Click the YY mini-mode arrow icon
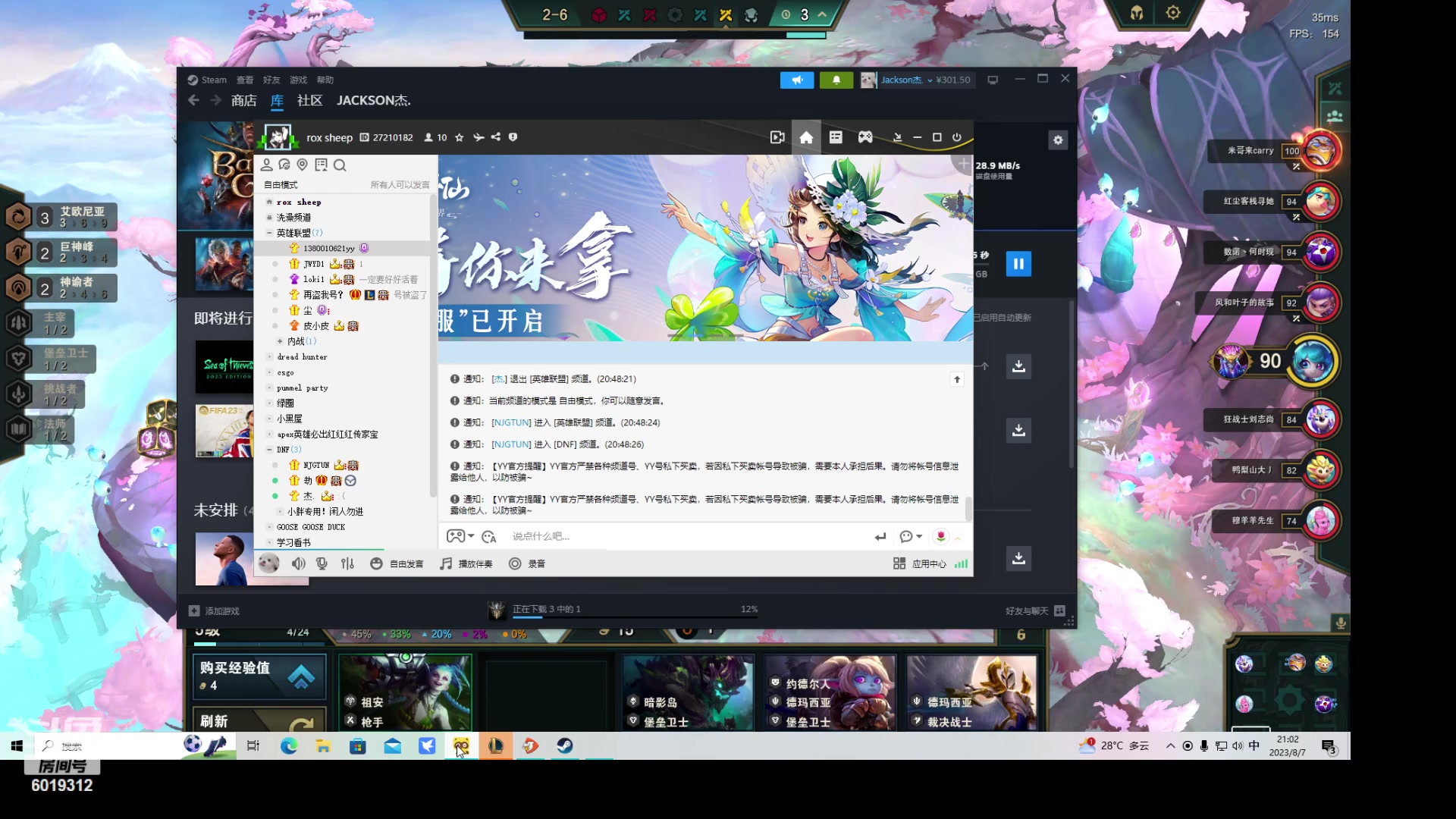Viewport: 1456px width, 819px height. click(897, 137)
